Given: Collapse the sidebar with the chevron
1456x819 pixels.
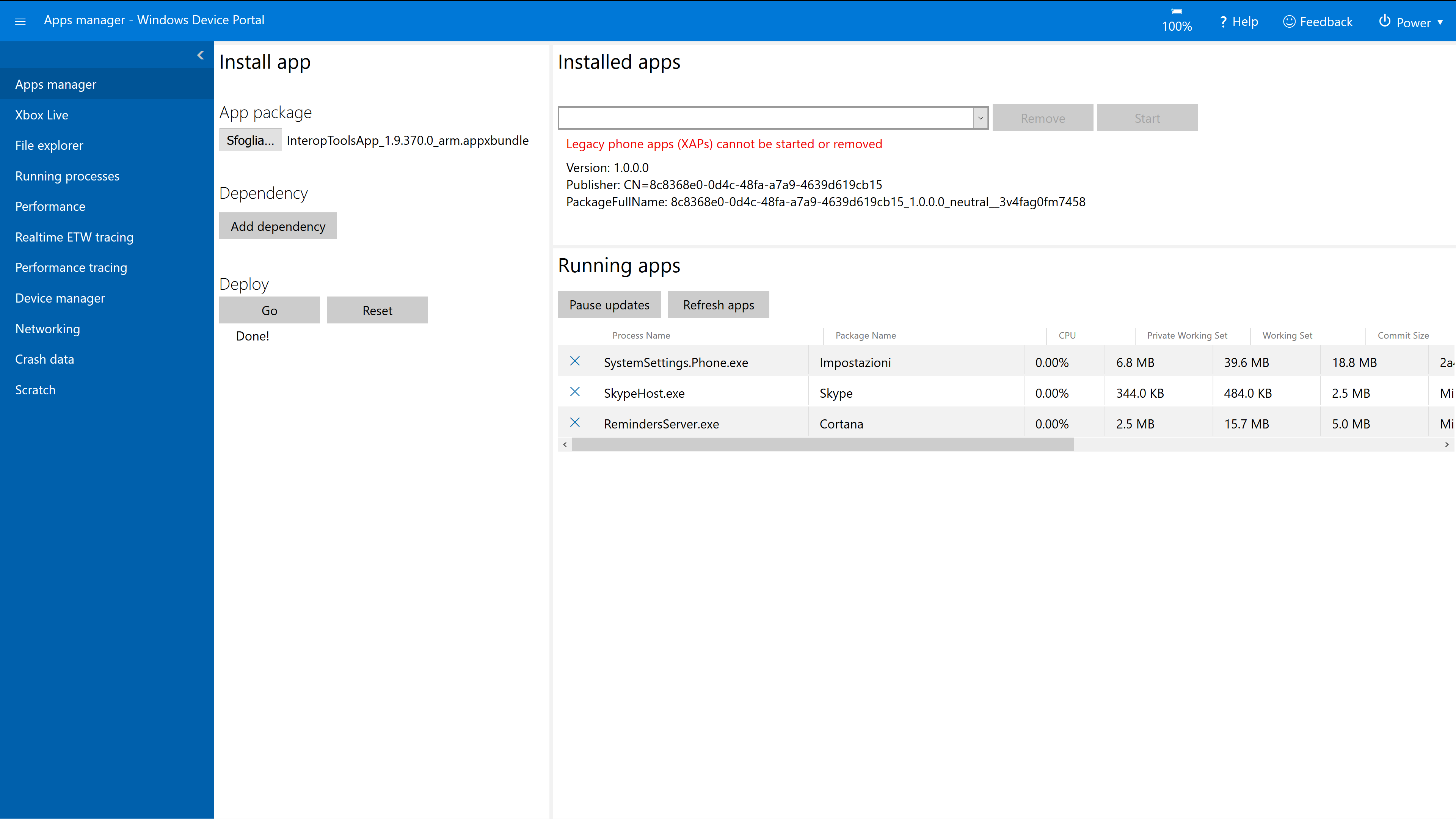Looking at the screenshot, I should [x=201, y=55].
